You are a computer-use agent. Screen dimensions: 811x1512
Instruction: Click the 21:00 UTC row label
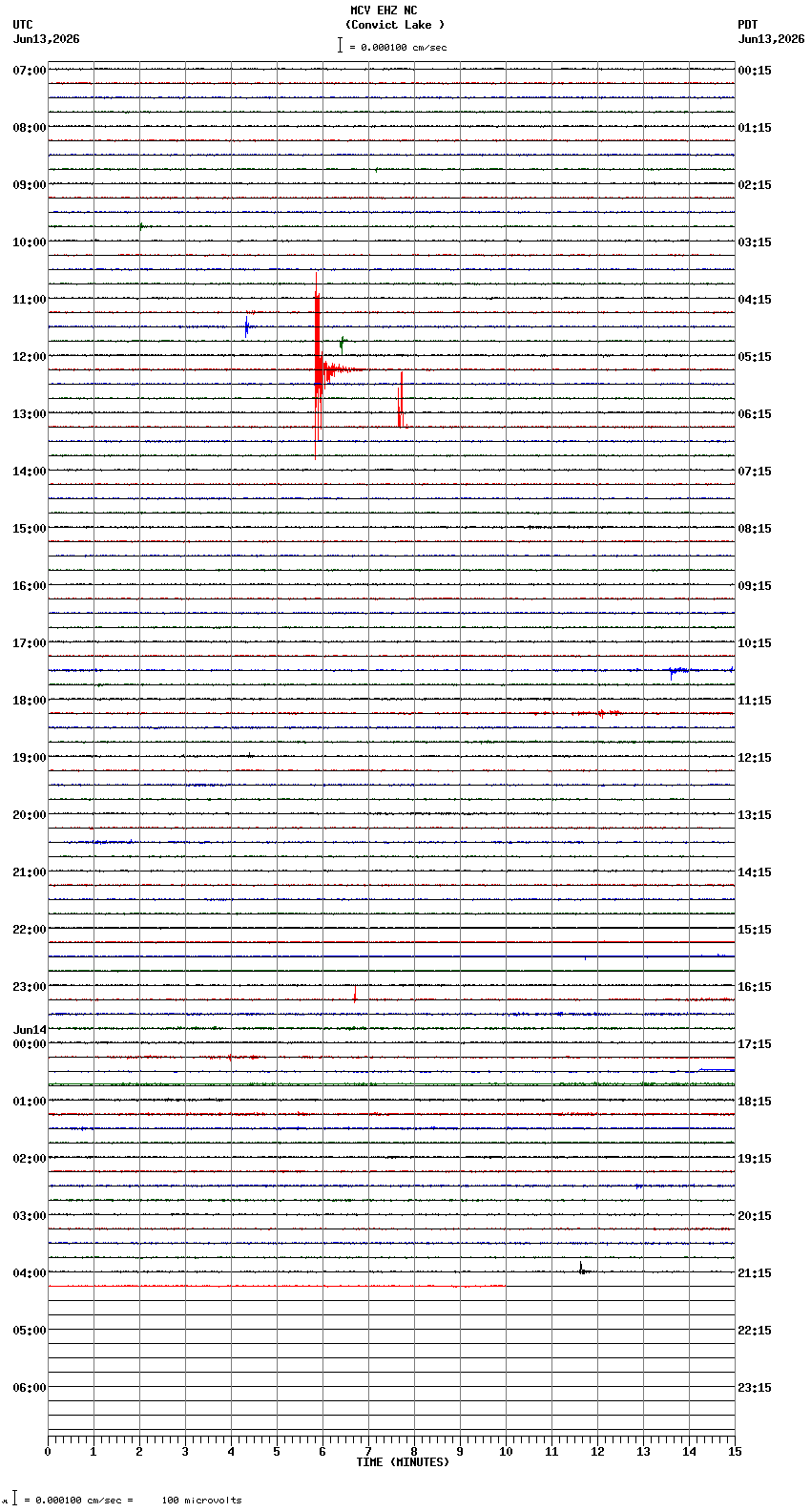coord(30,872)
